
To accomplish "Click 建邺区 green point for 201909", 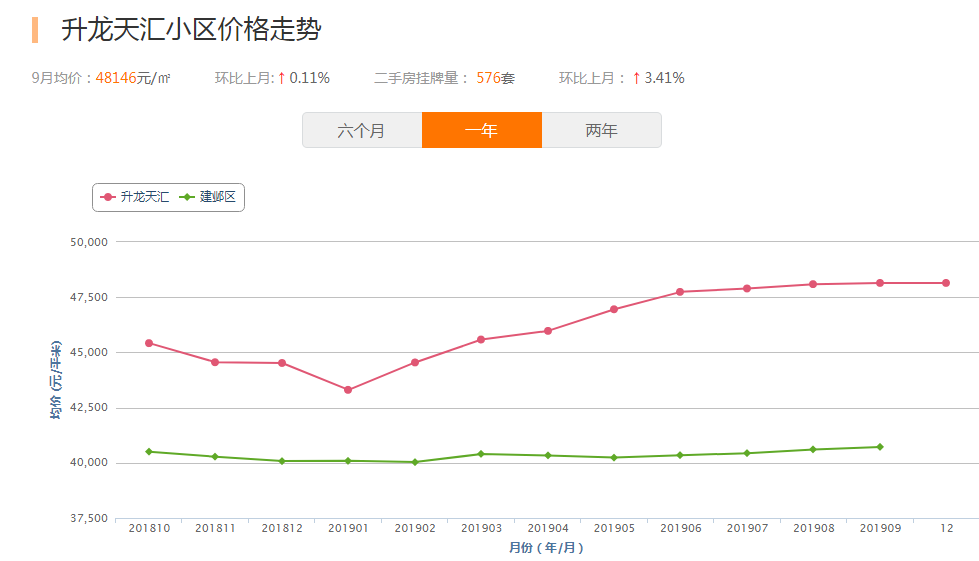I will (x=880, y=447).
